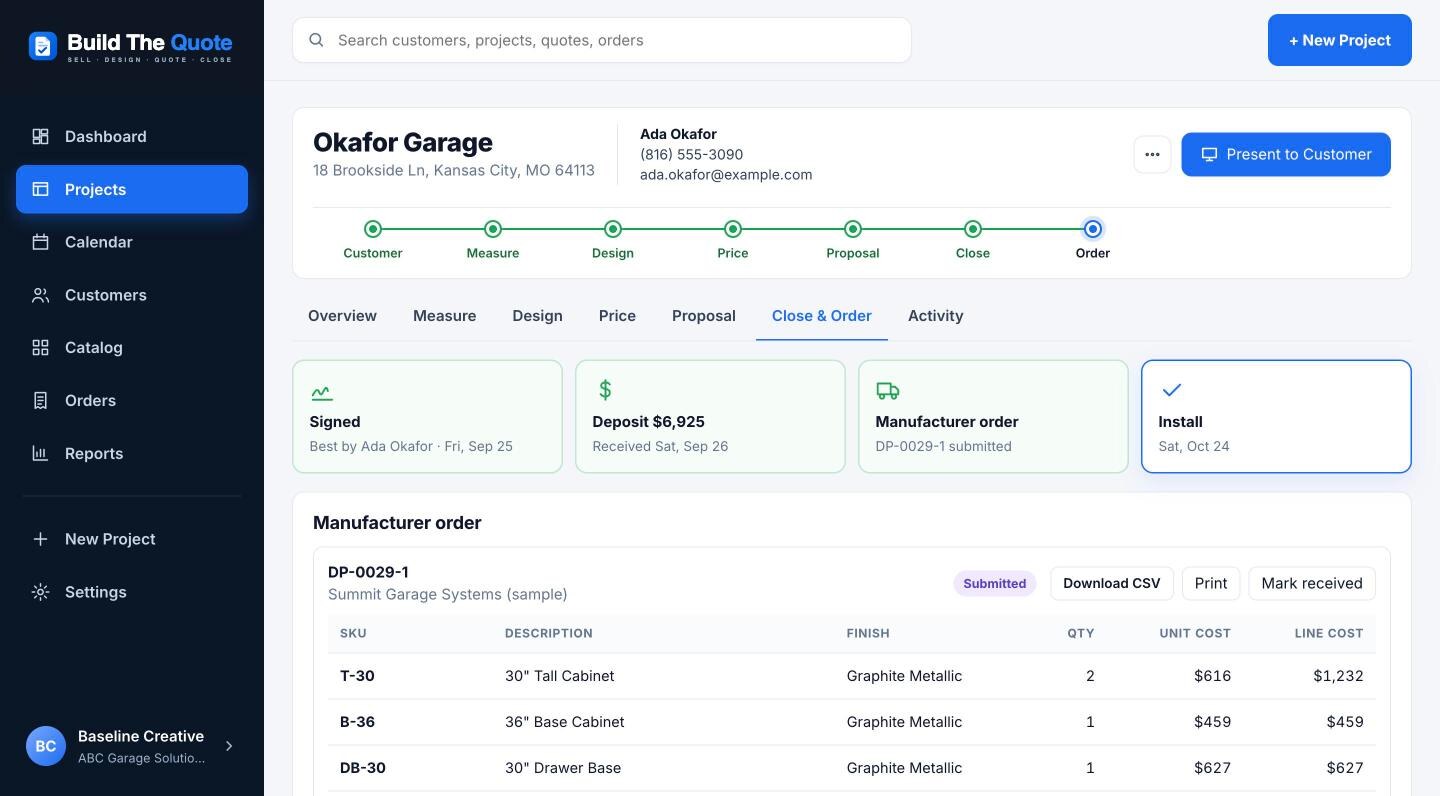Open the Projects sidebar item

[x=132, y=189]
